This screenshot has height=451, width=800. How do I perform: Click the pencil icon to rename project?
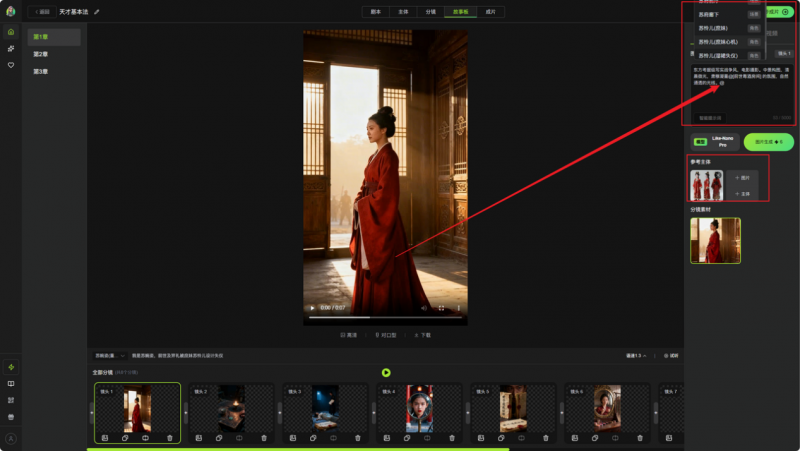(x=97, y=12)
